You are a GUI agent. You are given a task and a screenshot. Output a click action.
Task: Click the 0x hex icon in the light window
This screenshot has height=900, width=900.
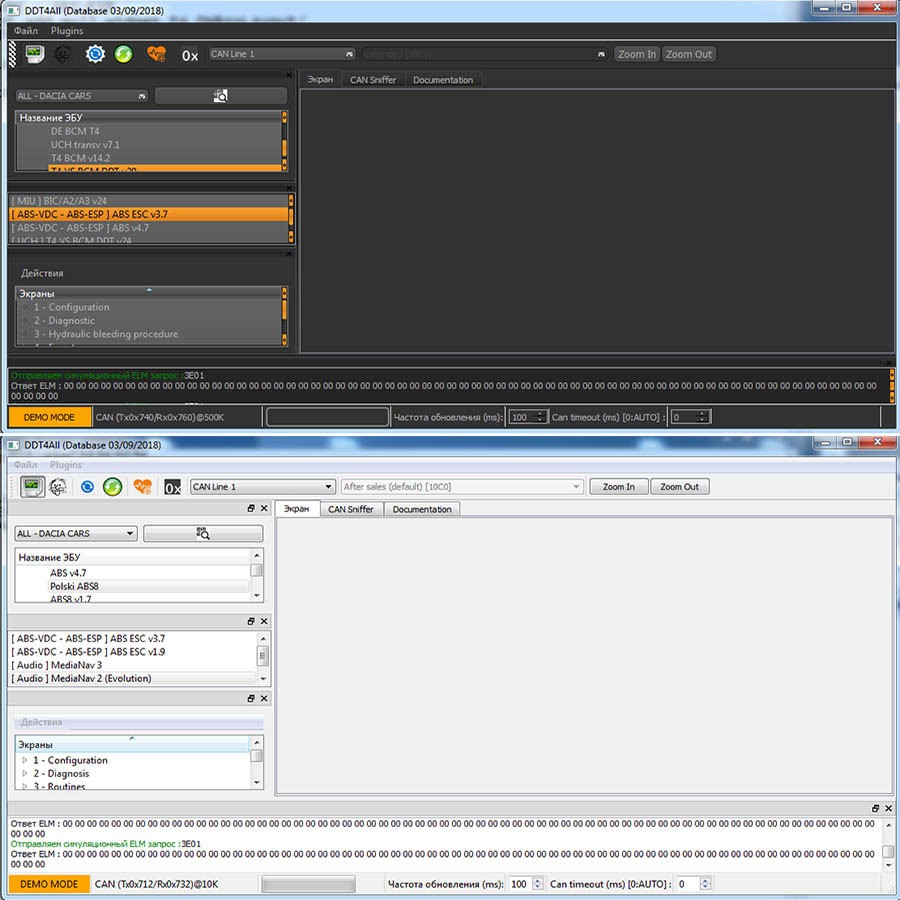[x=172, y=487]
